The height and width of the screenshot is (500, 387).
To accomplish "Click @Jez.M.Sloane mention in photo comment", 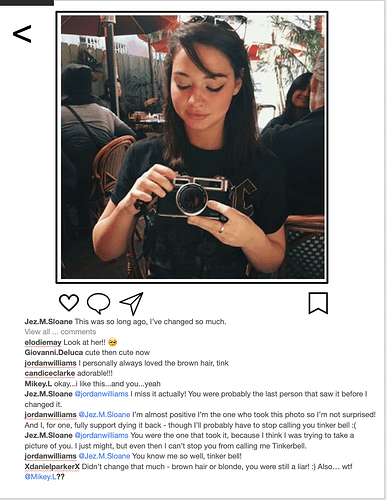I will tap(104, 415).
